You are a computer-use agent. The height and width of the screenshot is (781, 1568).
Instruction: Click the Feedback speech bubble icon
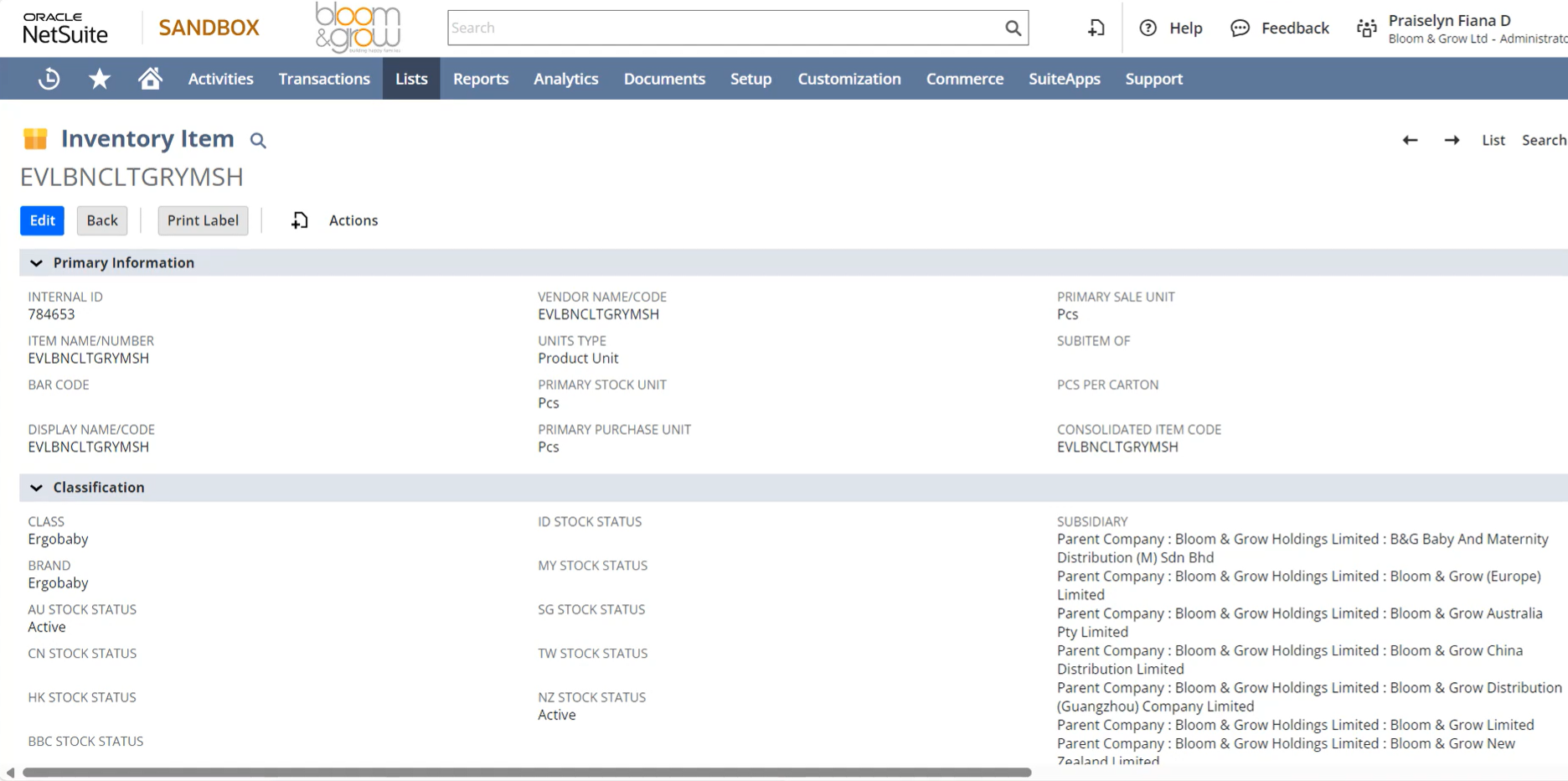pos(1240,28)
